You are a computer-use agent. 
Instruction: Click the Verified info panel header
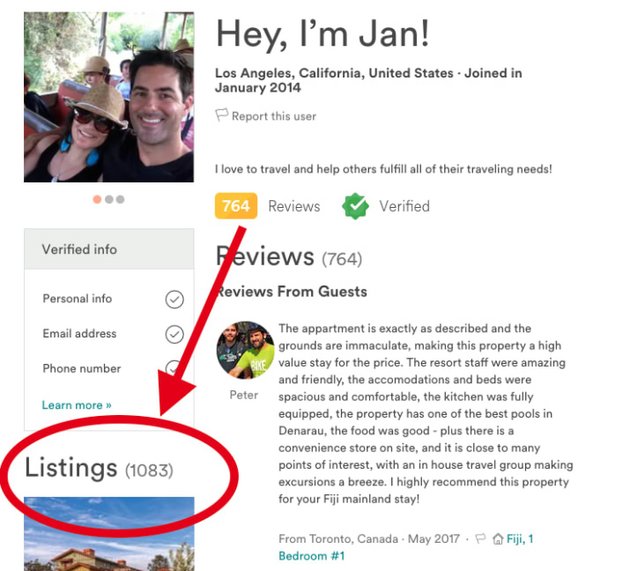pyautogui.click(x=108, y=249)
